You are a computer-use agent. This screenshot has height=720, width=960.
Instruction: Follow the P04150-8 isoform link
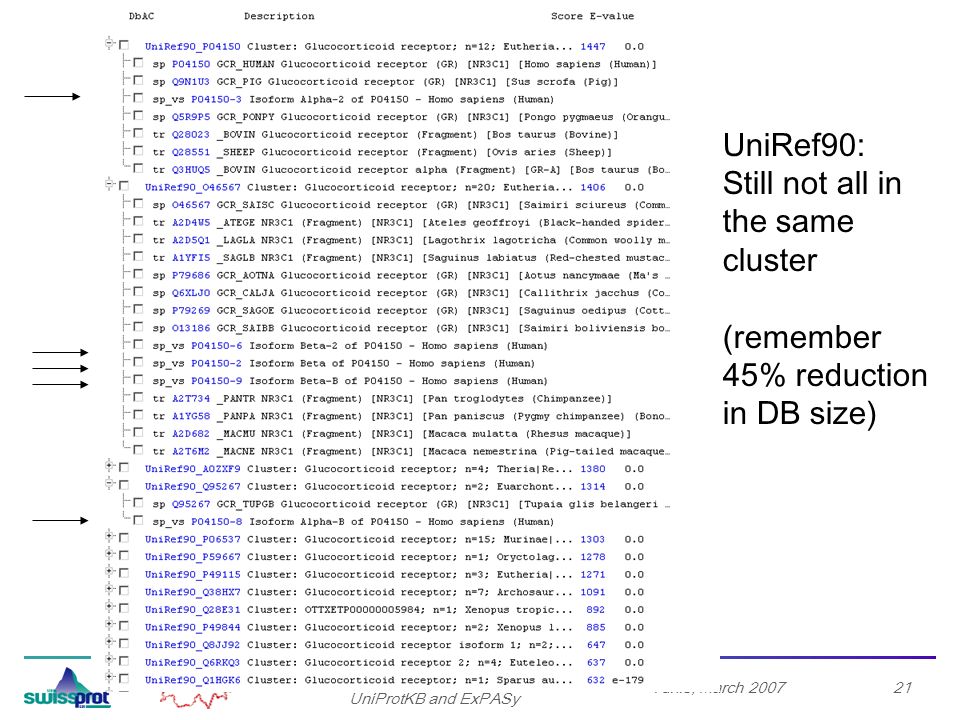click(x=216, y=522)
